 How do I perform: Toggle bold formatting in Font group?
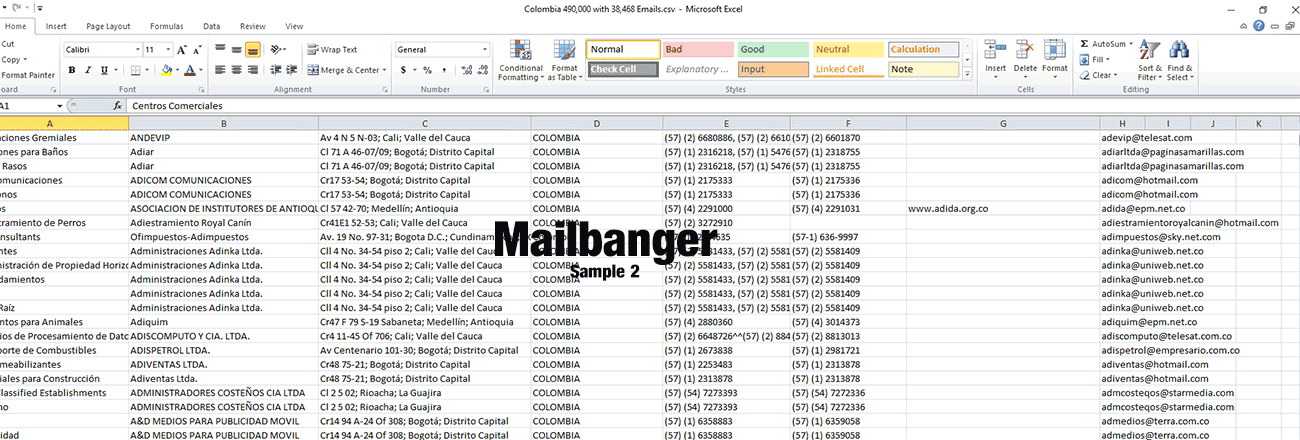72,70
